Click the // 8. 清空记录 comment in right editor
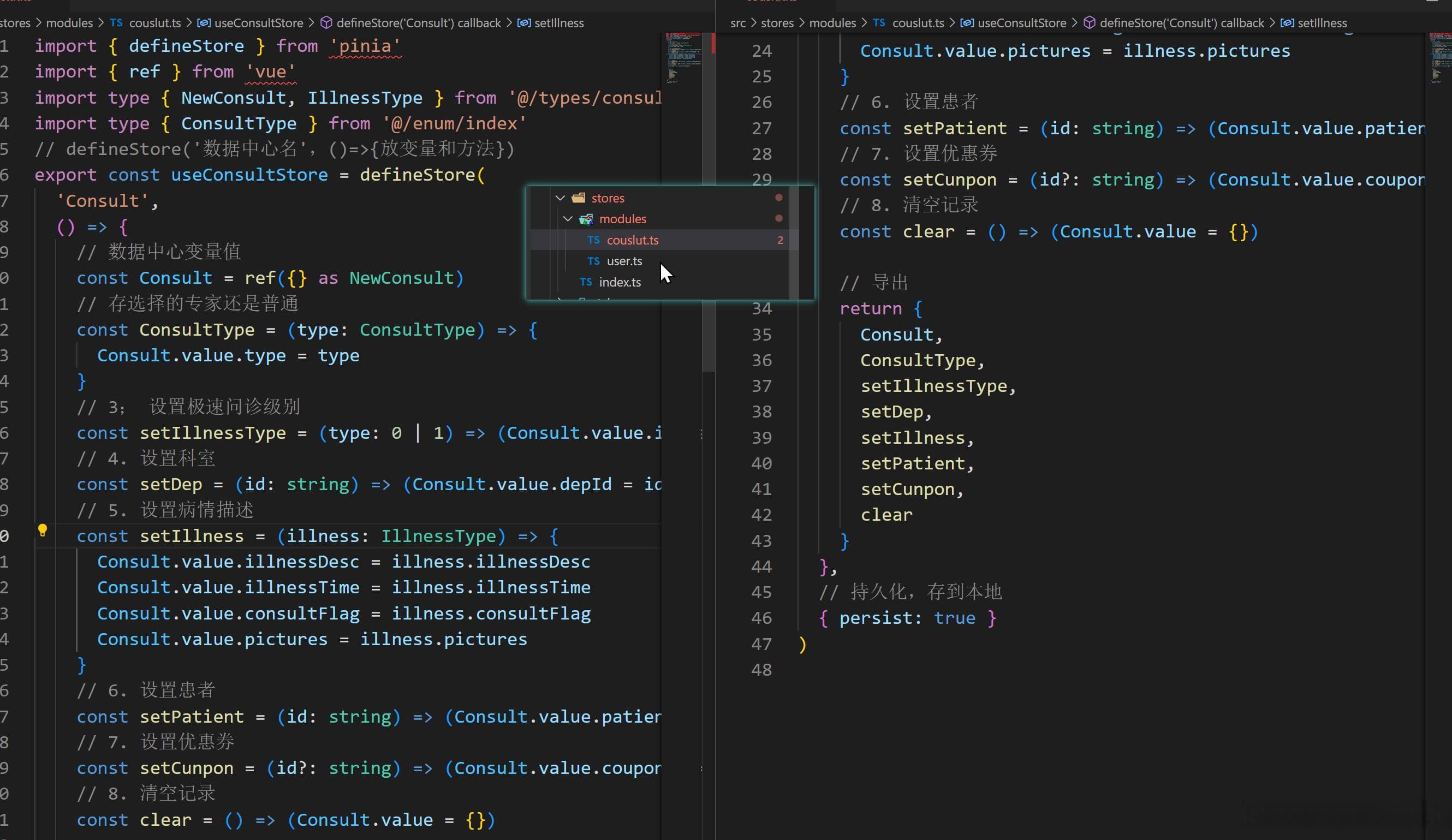 (x=909, y=206)
